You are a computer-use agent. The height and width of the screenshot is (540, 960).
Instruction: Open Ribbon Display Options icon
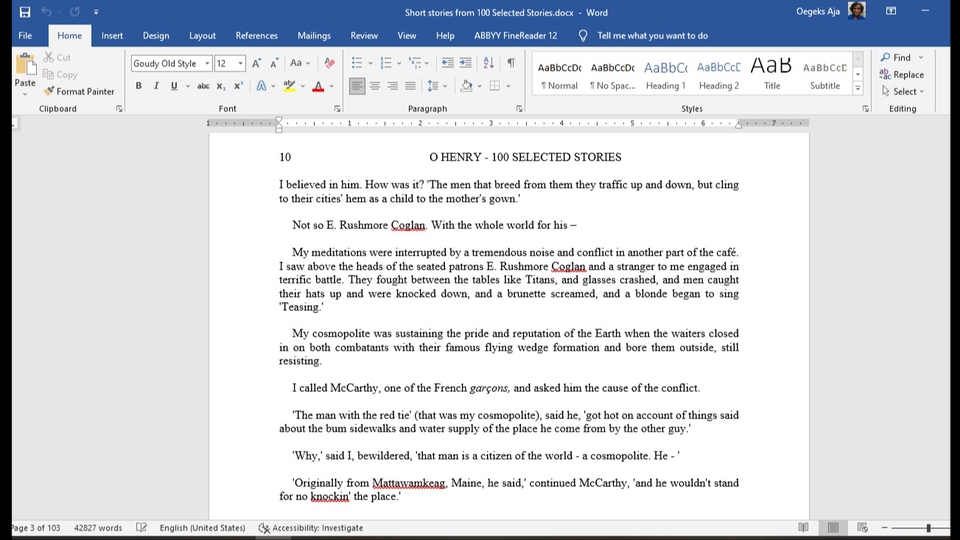(x=891, y=11)
